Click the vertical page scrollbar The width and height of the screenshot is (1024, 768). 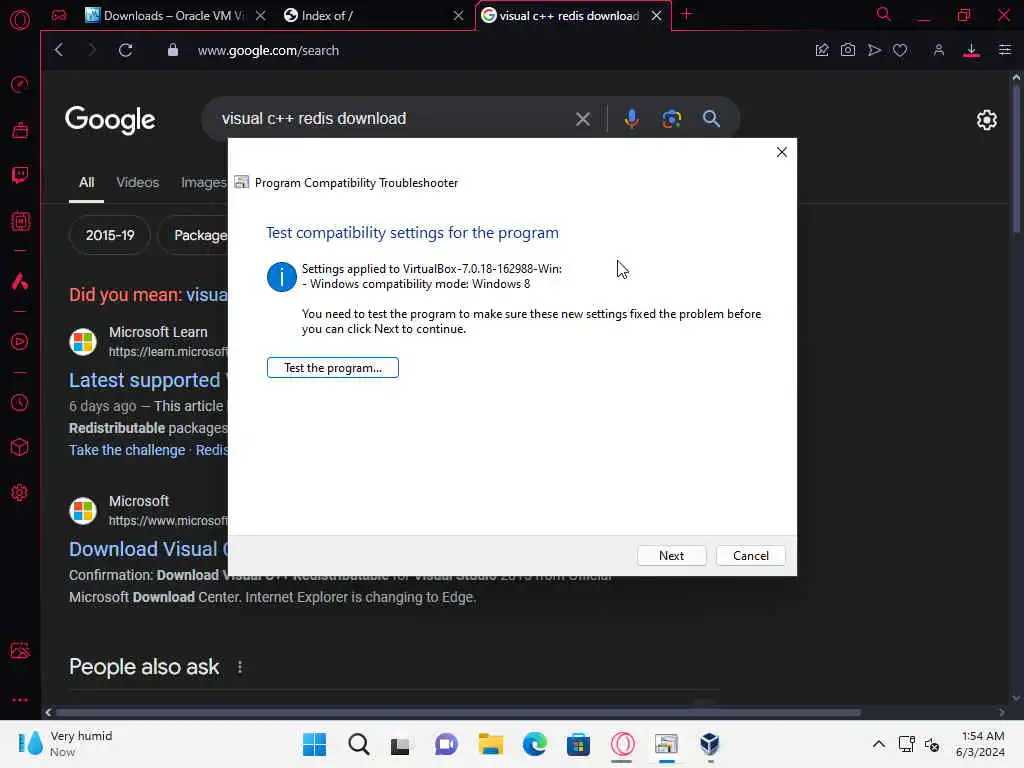coord(1016,157)
